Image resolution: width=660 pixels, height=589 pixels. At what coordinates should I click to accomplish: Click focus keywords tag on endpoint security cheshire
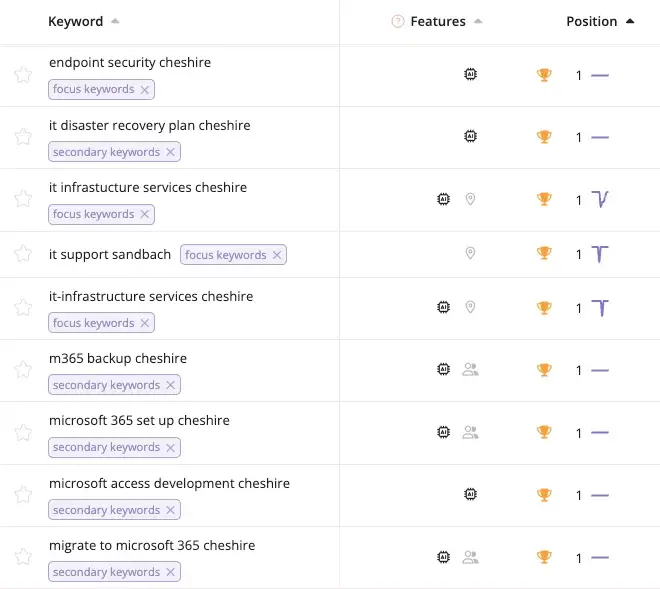[93, 89]
